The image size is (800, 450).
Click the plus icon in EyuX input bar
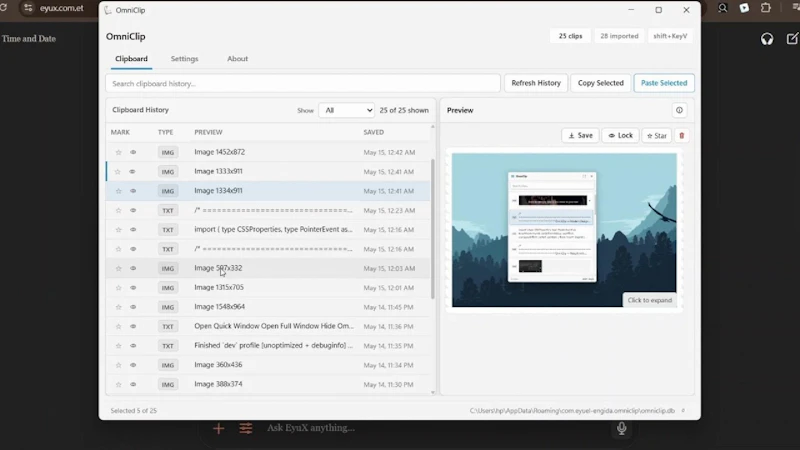(218, 429)
